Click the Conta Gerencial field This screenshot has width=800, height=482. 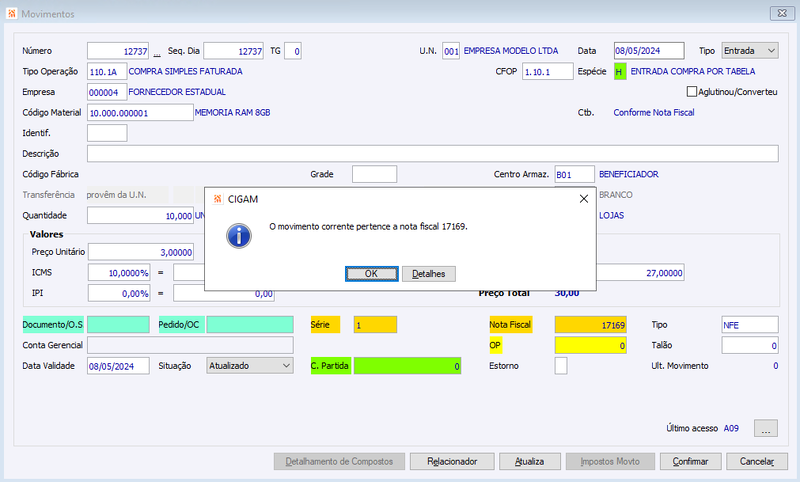point(190,345)
